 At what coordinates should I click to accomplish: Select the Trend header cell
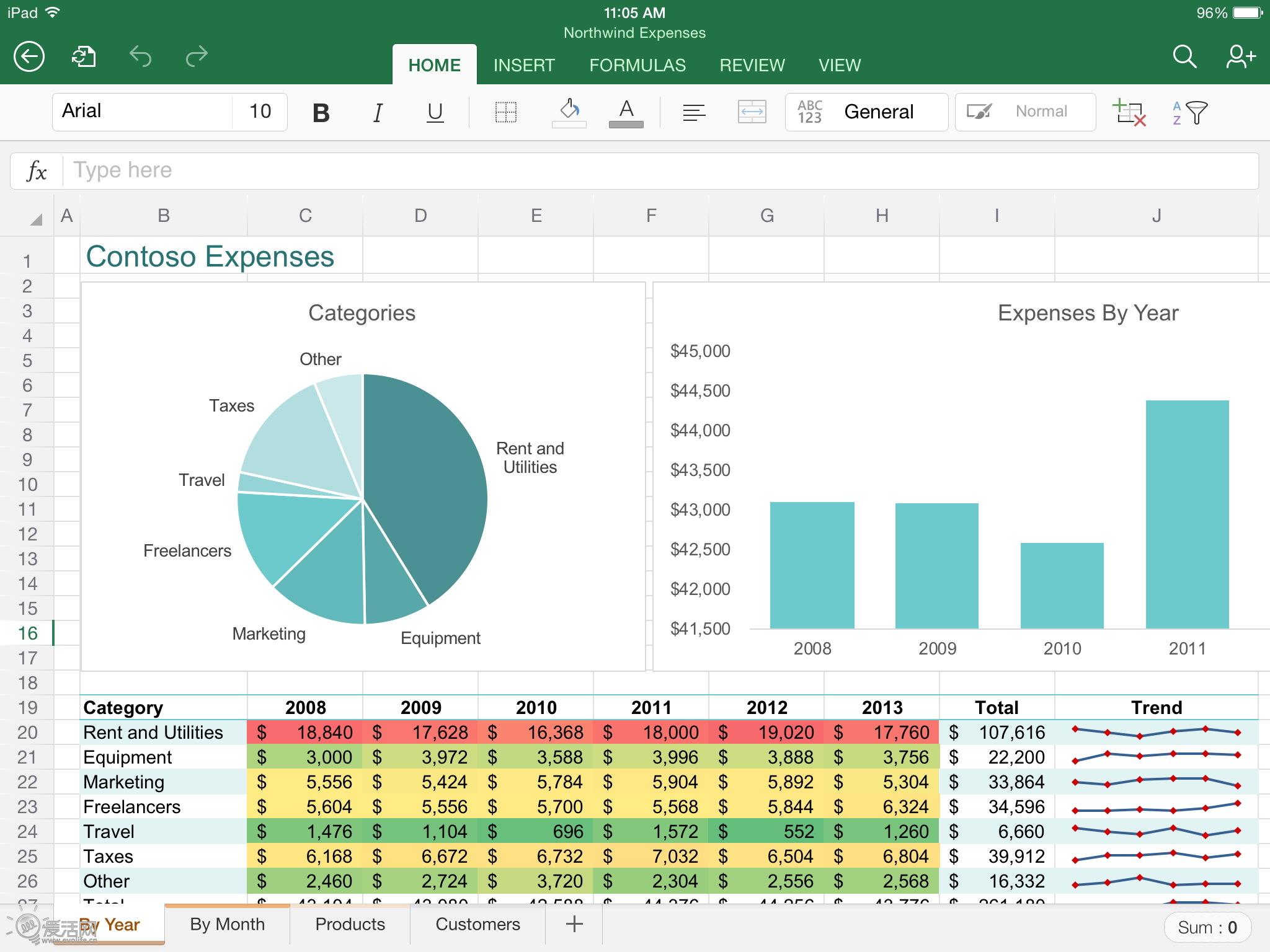1156,707
